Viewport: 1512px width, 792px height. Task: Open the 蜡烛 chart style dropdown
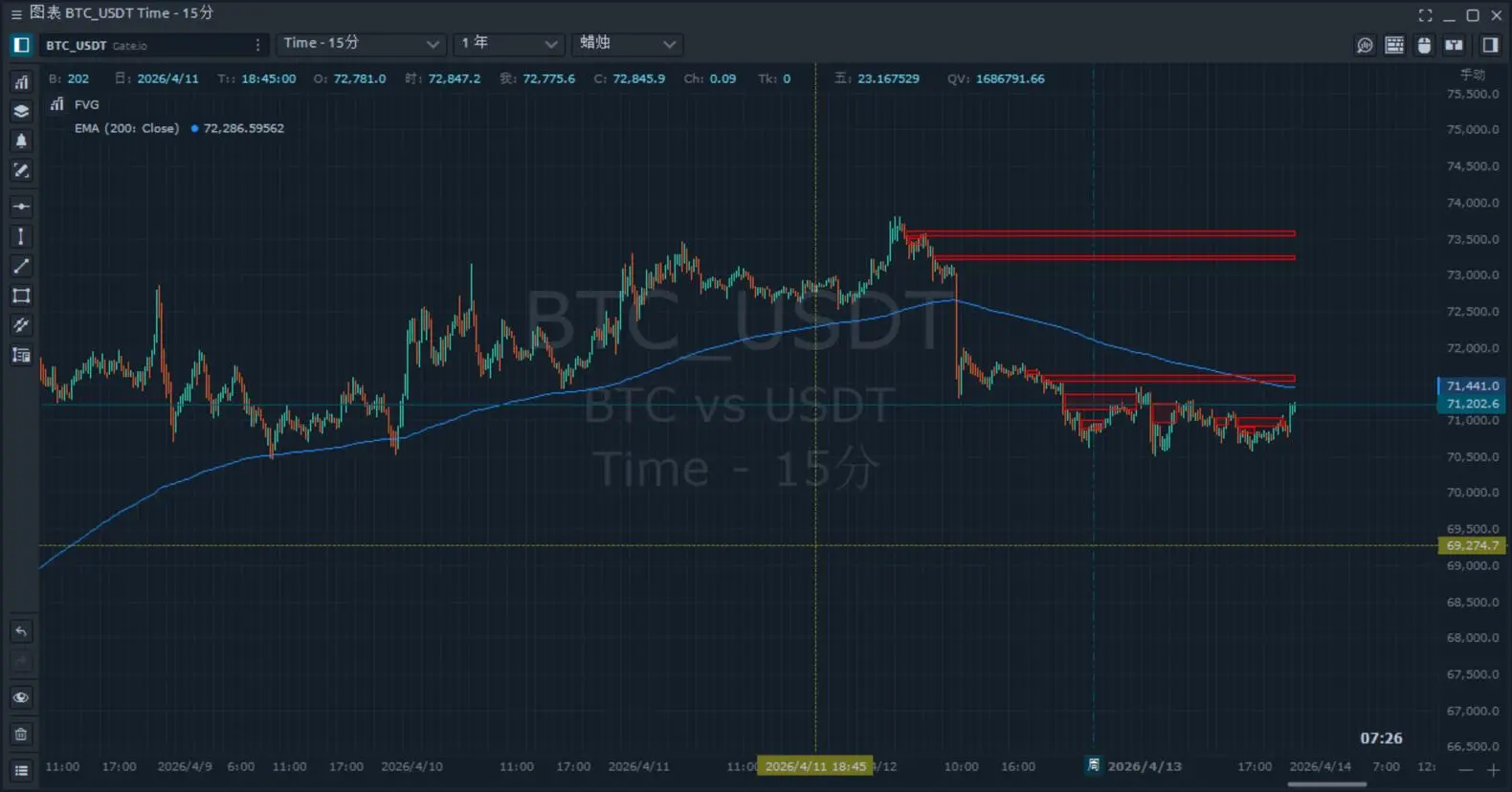(x=627, y=44)
